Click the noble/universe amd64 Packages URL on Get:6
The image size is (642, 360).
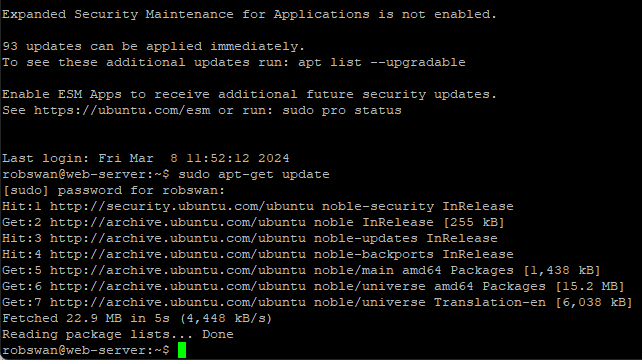[x=178, y=286]
